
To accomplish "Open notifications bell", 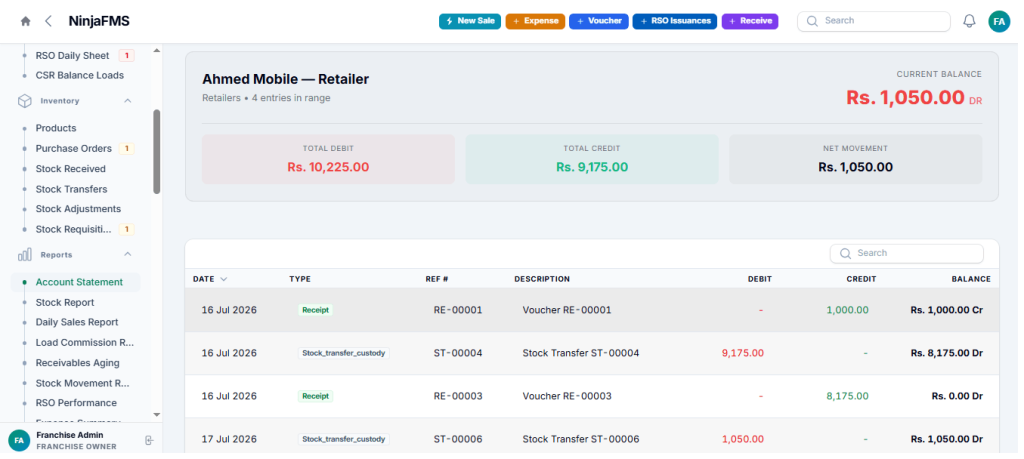I will click(x=969, y=21).
